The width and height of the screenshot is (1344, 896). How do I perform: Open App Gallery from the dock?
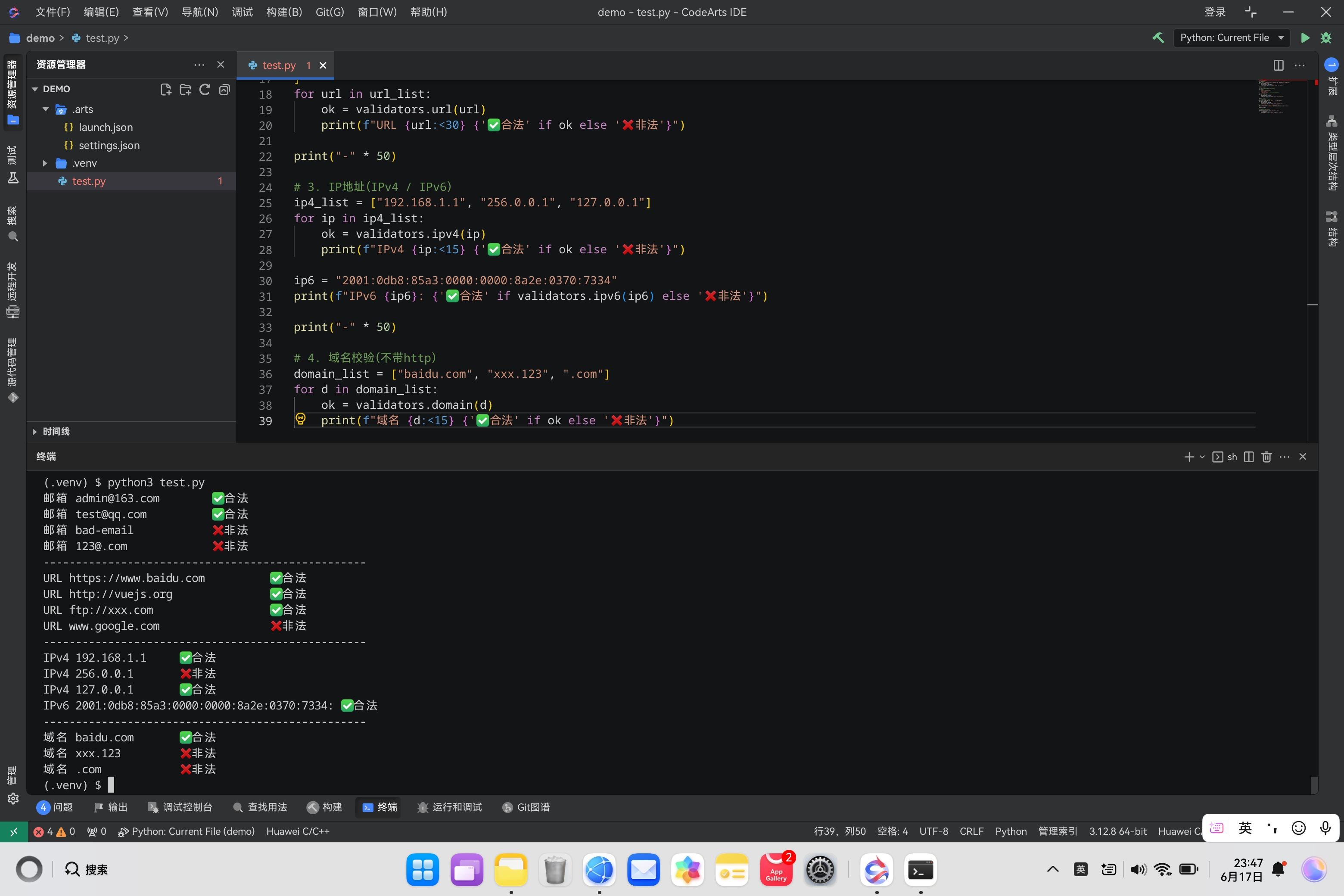point(776,870)
